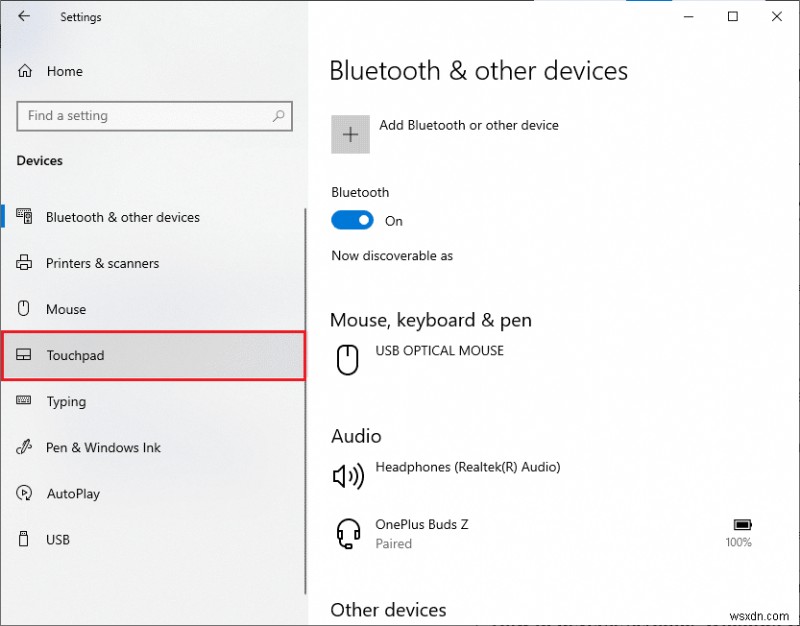
Task: Click the speaker icon for Headphones
Action: (347, 476)
